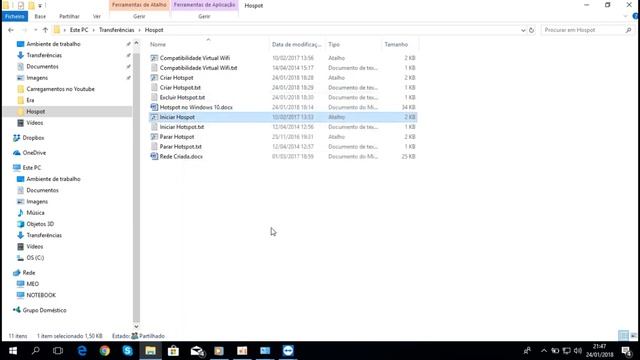
Task: Open Gerir tab under Ferramentas de Aplicação
Action: pyautogui.click(x=204, y=16)
